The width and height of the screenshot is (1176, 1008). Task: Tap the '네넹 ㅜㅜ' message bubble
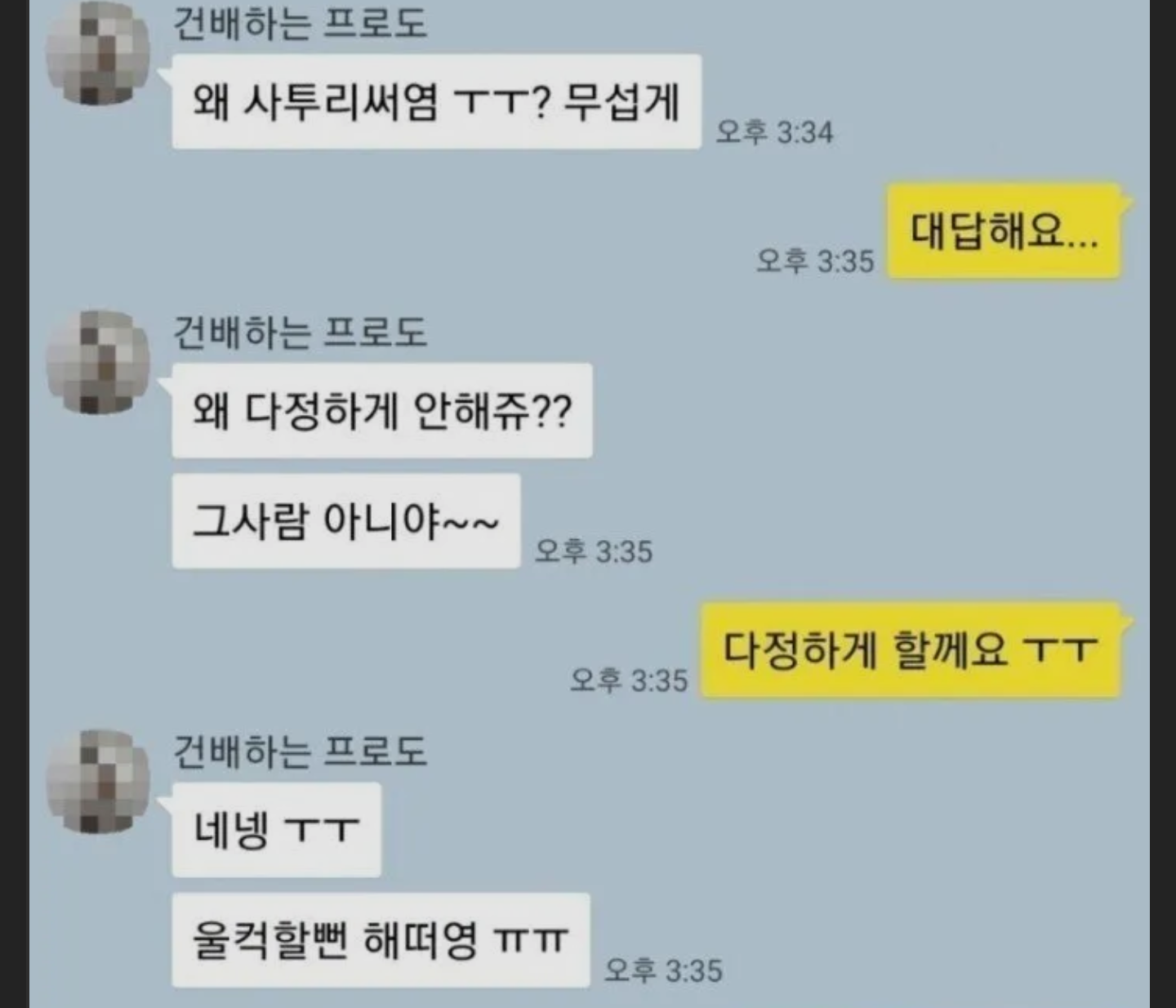(x=276, y=829)
